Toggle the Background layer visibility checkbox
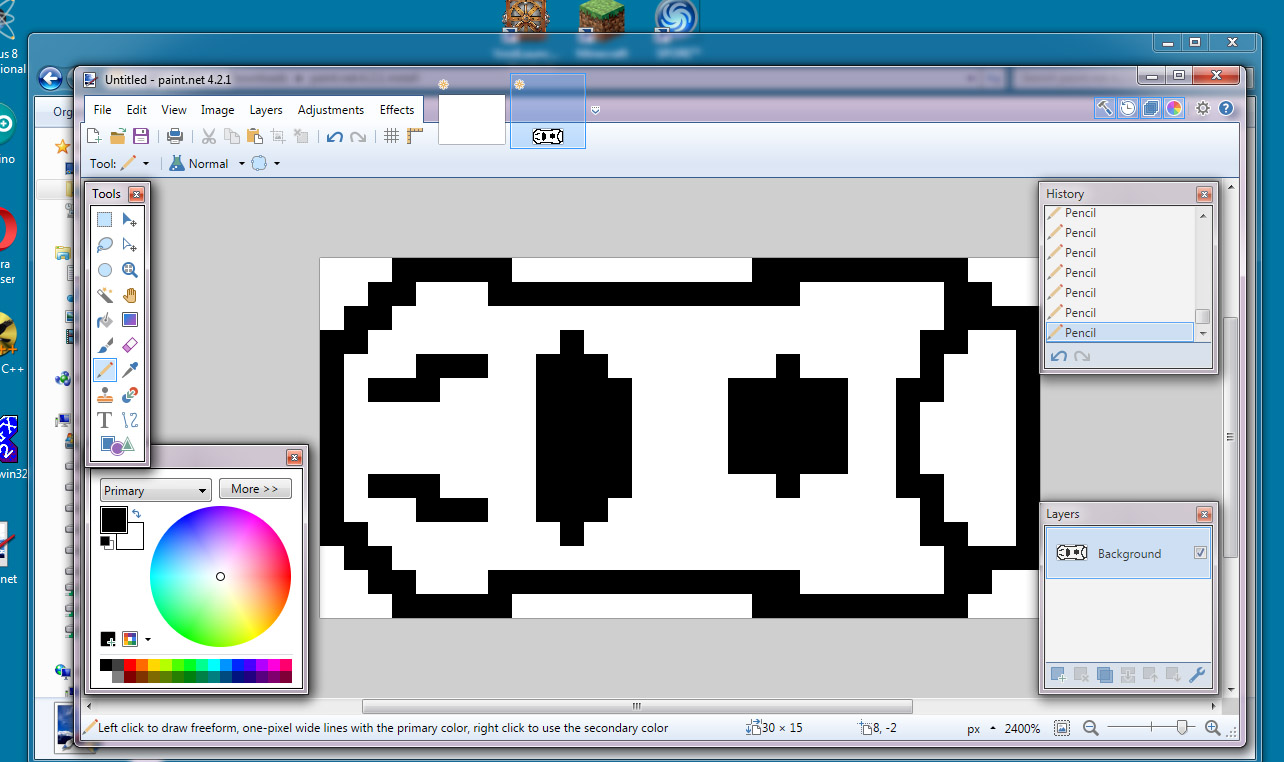 (1198, 552)
